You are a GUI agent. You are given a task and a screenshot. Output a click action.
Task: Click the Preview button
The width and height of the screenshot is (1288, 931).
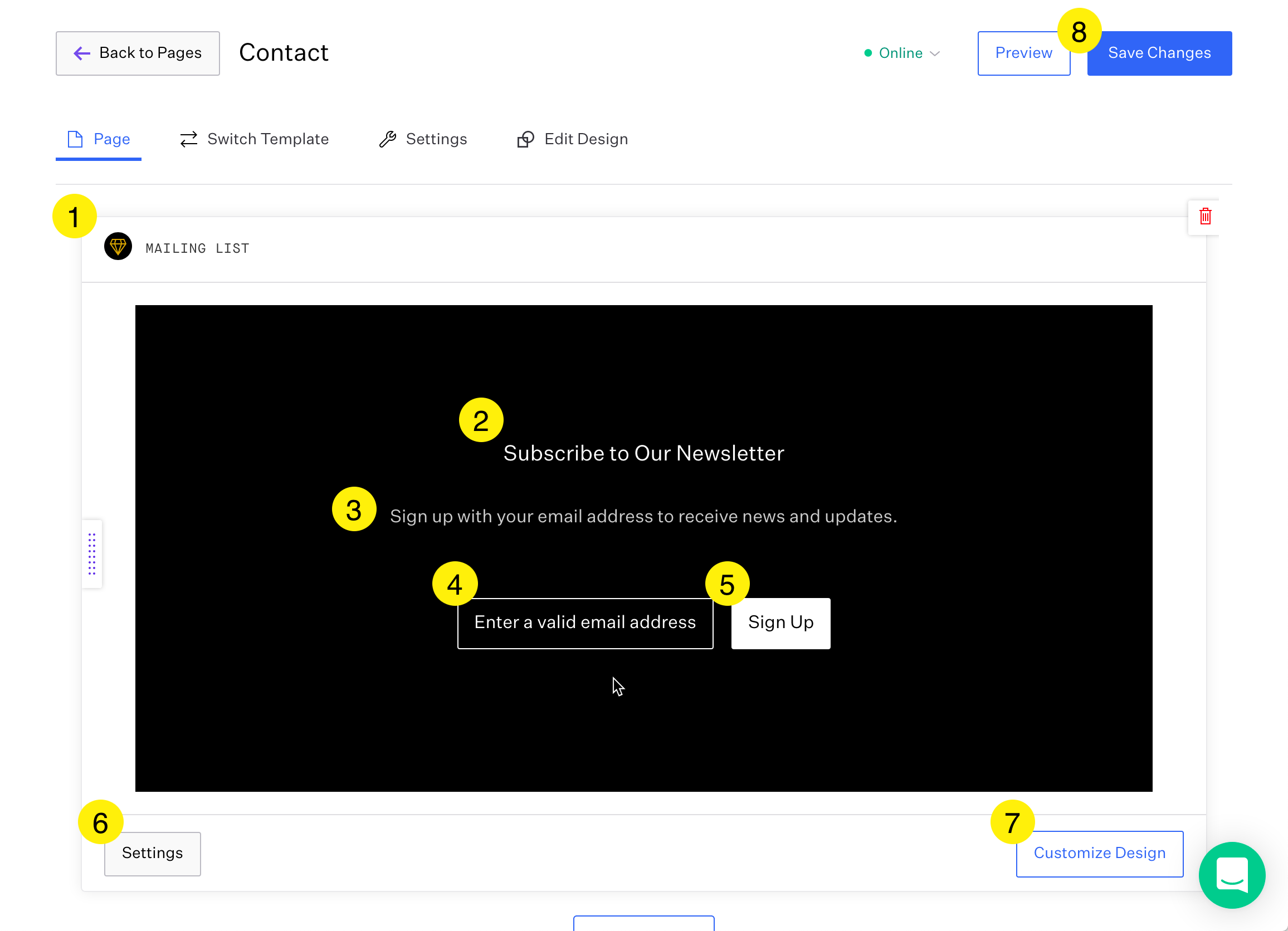1023,53
